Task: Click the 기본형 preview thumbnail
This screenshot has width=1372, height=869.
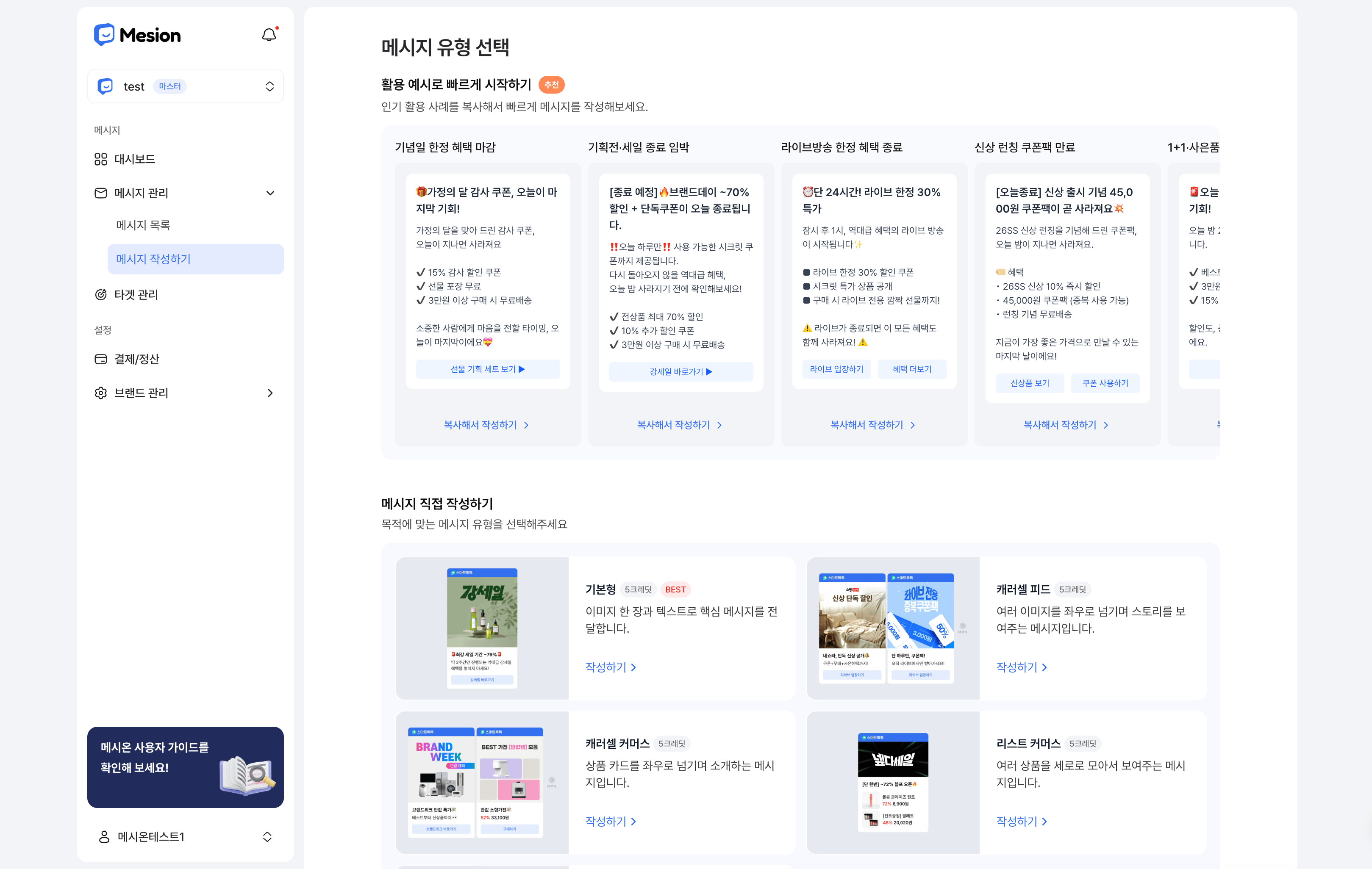Action: [x=482, y=628]
